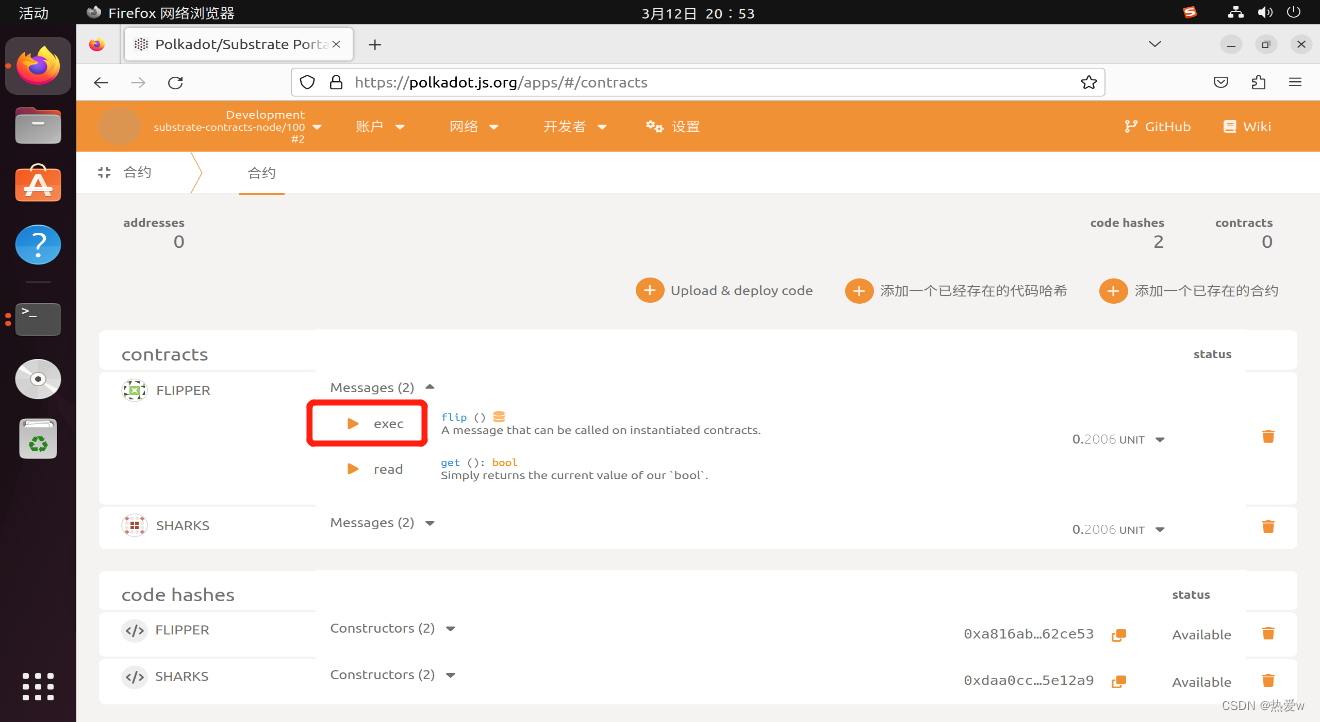Execute the flip message via exec button
Viewport: 1320px width, 722px height.
click(x=375, y=424)
